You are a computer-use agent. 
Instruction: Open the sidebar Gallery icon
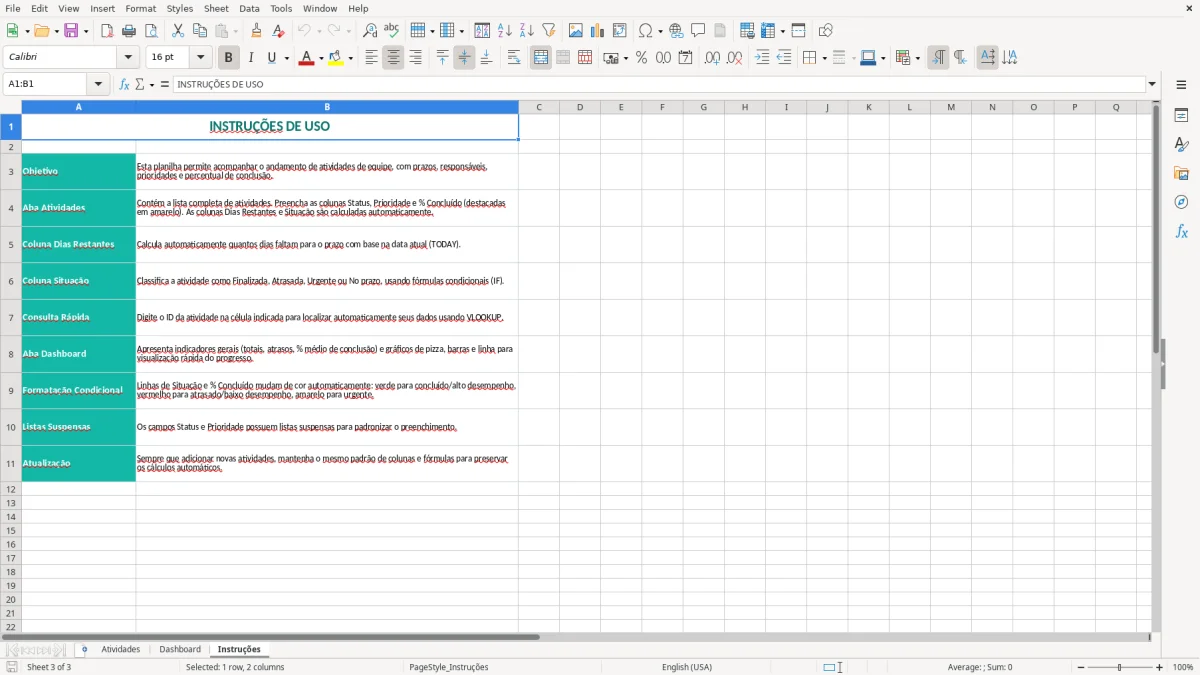click(1181, 173)
